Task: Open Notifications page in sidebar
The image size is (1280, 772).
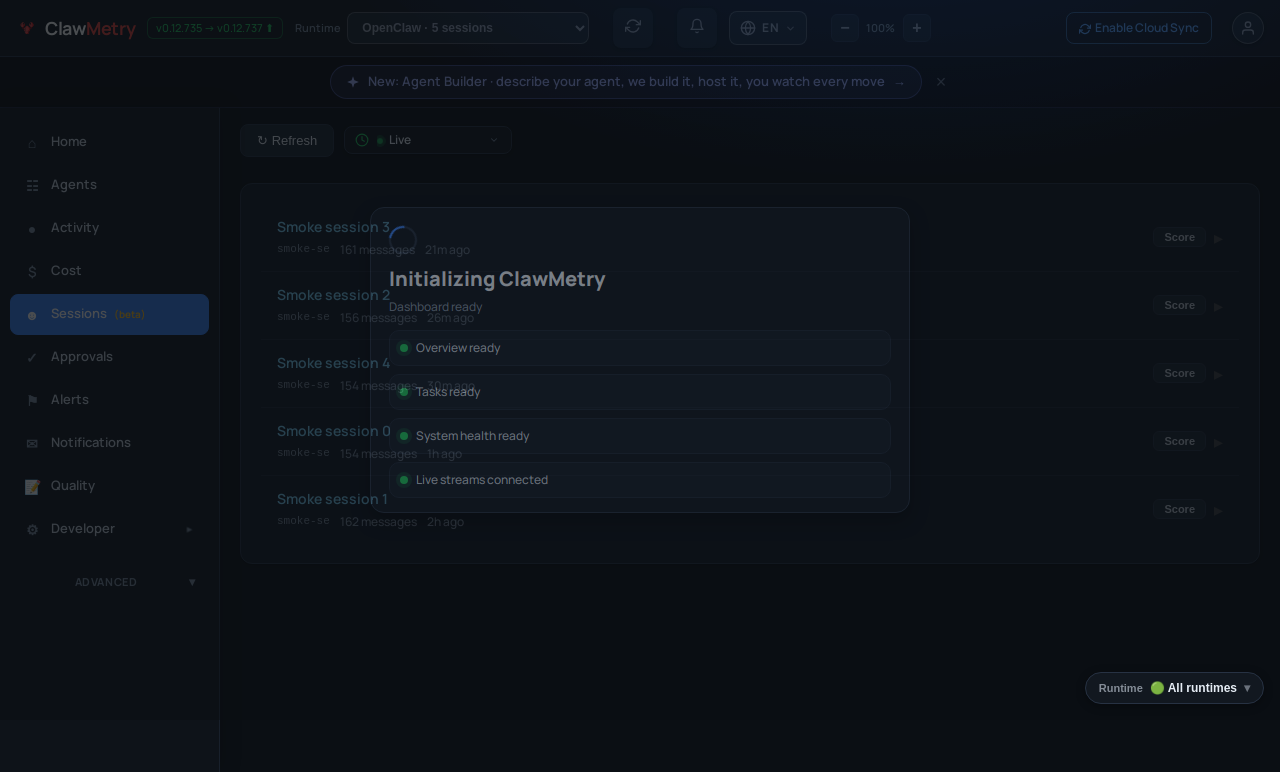Action: (110, 443)
